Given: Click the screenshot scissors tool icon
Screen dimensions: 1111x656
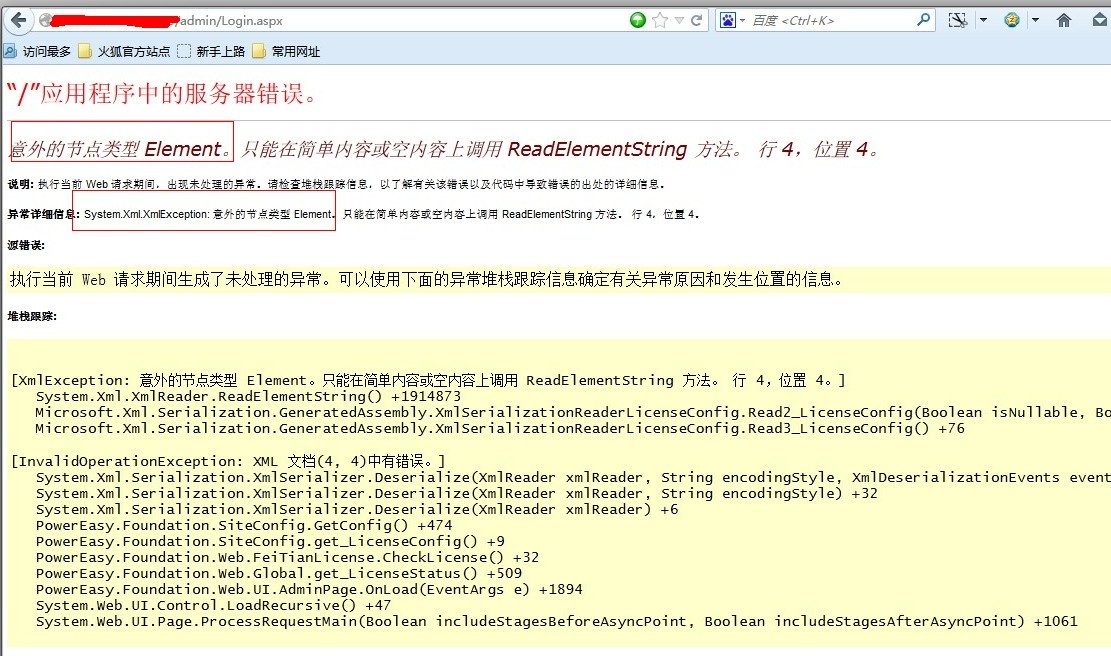Looking at the screenshot, I should [x=958, y=20].
